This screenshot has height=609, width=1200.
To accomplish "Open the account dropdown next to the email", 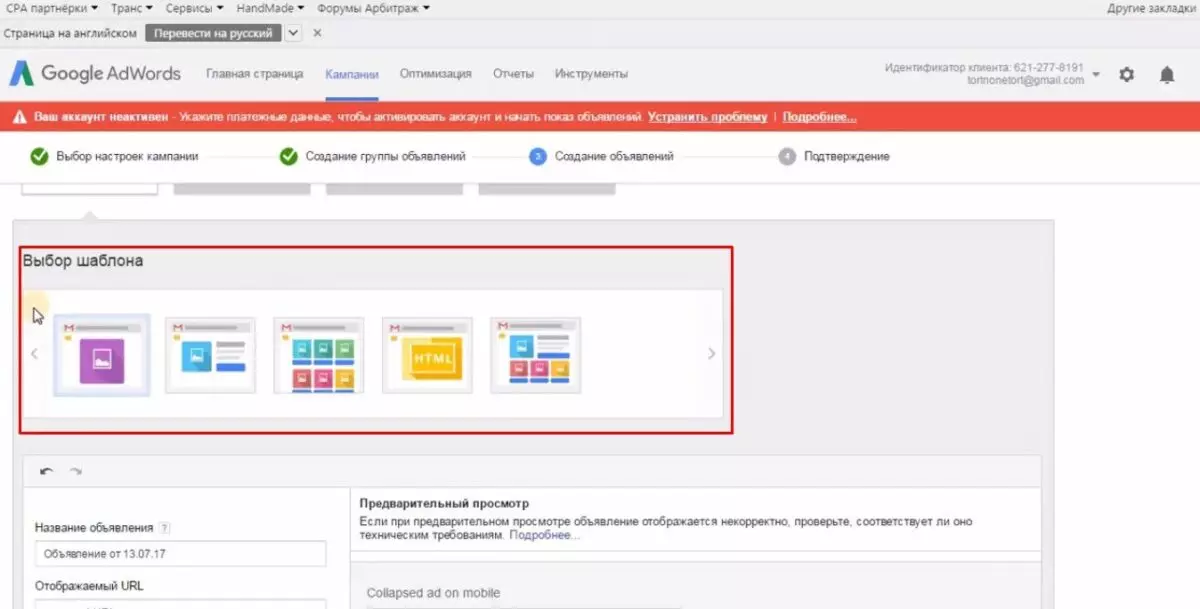I will point(1096,75).
